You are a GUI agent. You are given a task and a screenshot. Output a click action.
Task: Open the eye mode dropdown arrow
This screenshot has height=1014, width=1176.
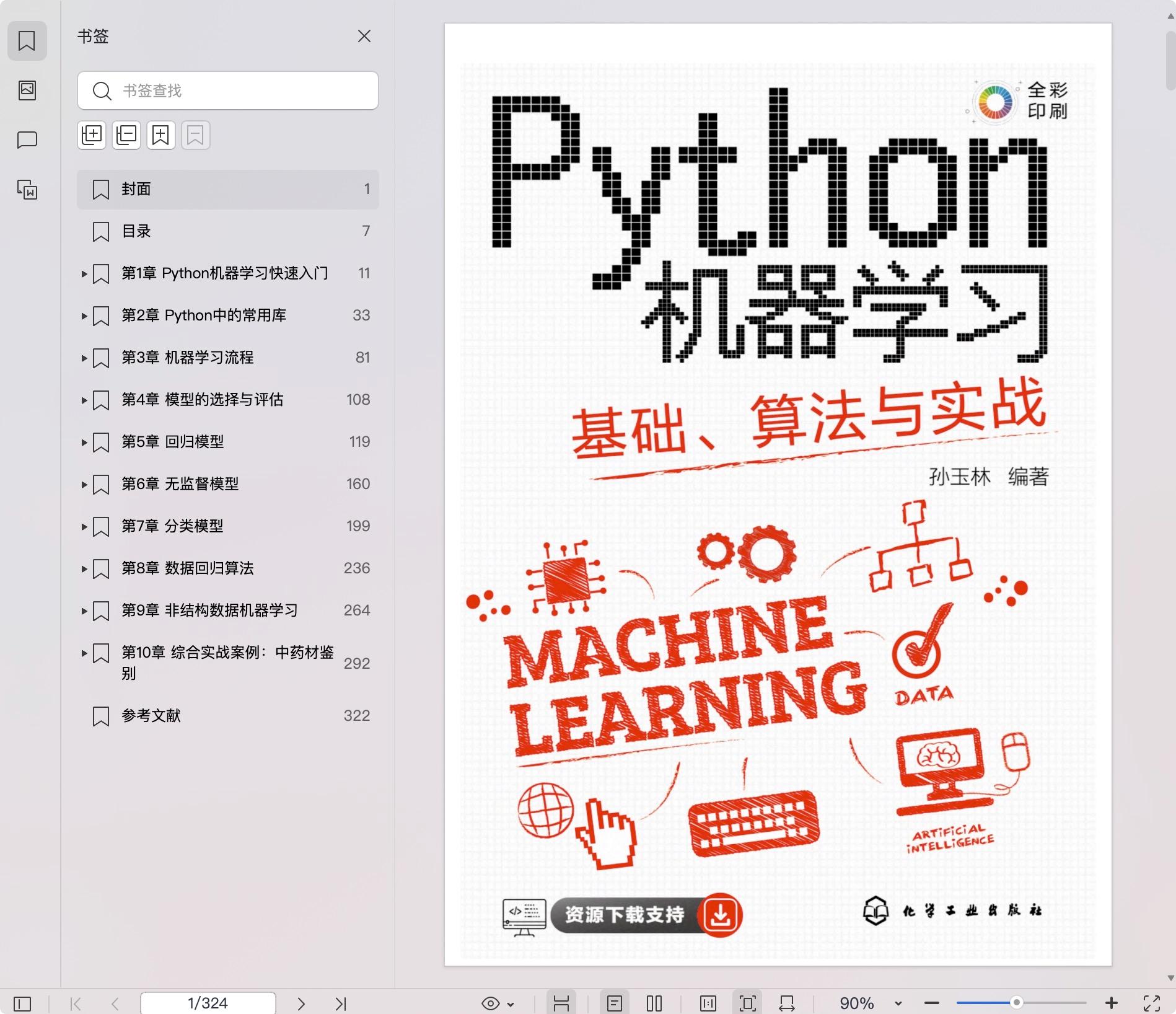pos(511,1004)
